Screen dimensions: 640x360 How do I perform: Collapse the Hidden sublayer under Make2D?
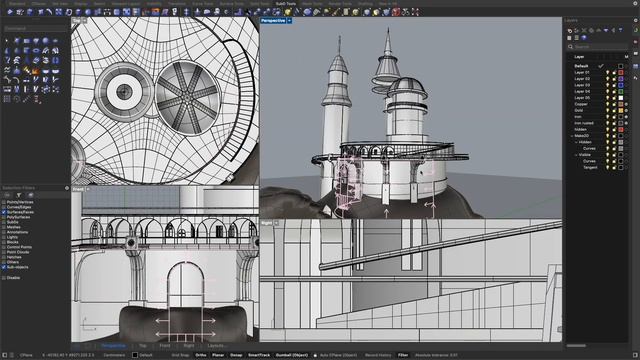[576, 142]
